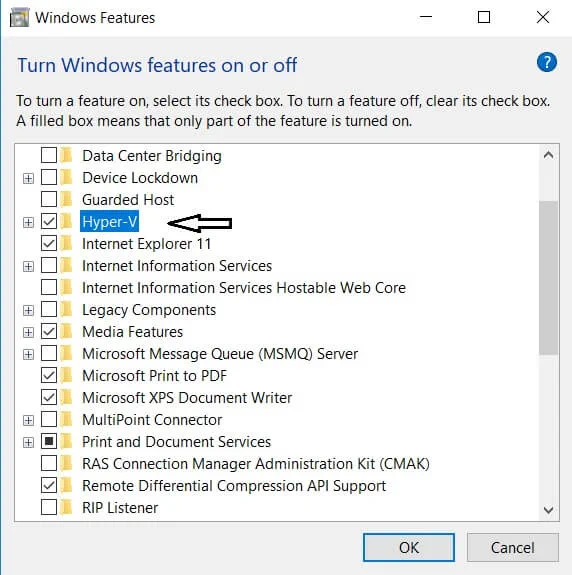The image size is (572, 575).
Task: Click the Guarded Host folder icon
Action: tap(66, 199)
